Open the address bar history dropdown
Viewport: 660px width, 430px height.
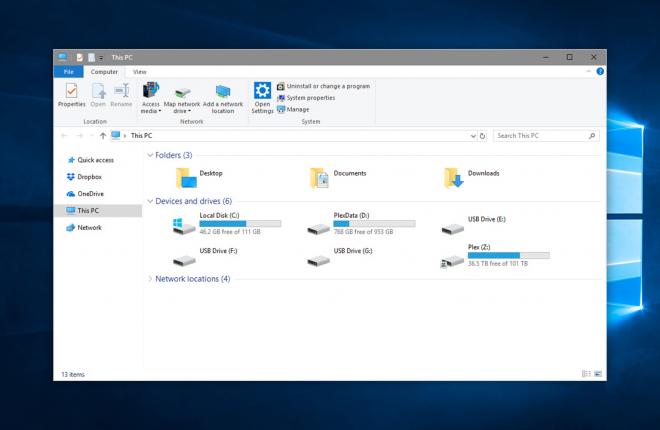(472, 135)
